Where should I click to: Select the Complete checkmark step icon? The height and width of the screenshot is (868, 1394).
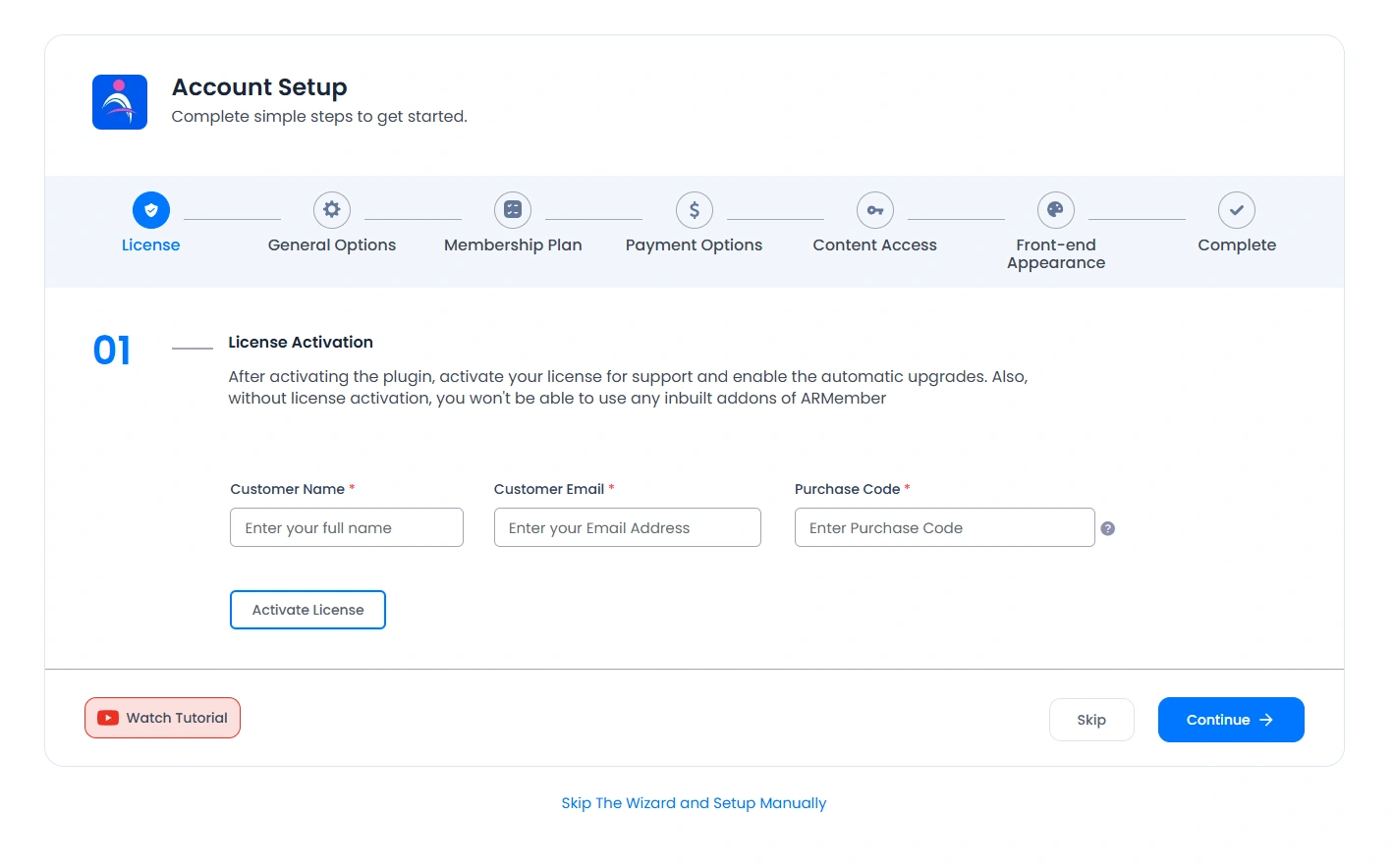pos(1236,209)
